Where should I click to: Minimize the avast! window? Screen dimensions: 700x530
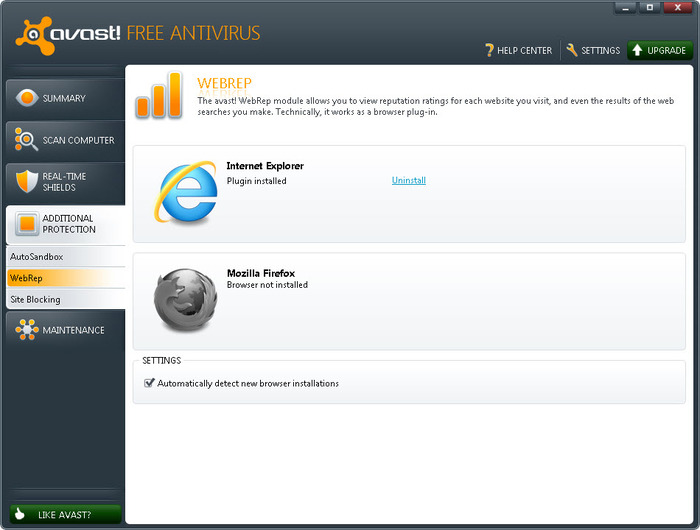click(x=625, y=8)
